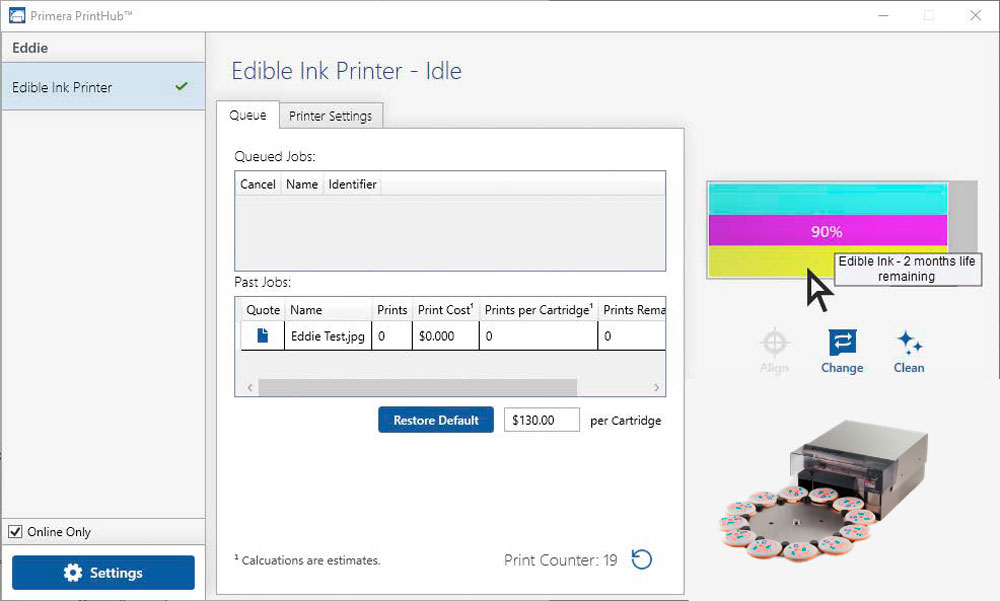Click the Name column header in Past Jobs

tap(328, 309)
